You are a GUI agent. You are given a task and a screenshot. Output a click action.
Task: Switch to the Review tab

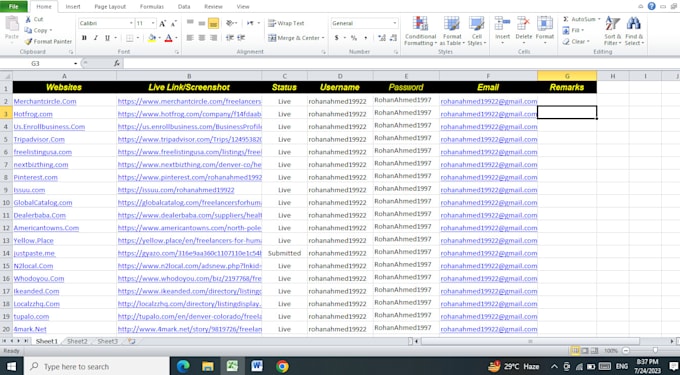(213, 7)
